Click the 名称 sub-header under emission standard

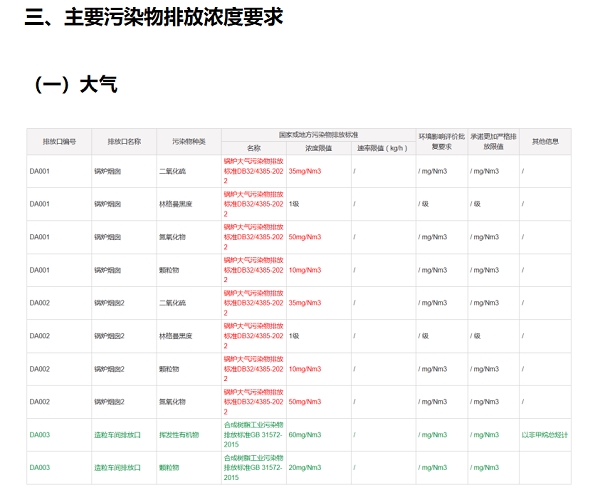(x=254, y=148)
